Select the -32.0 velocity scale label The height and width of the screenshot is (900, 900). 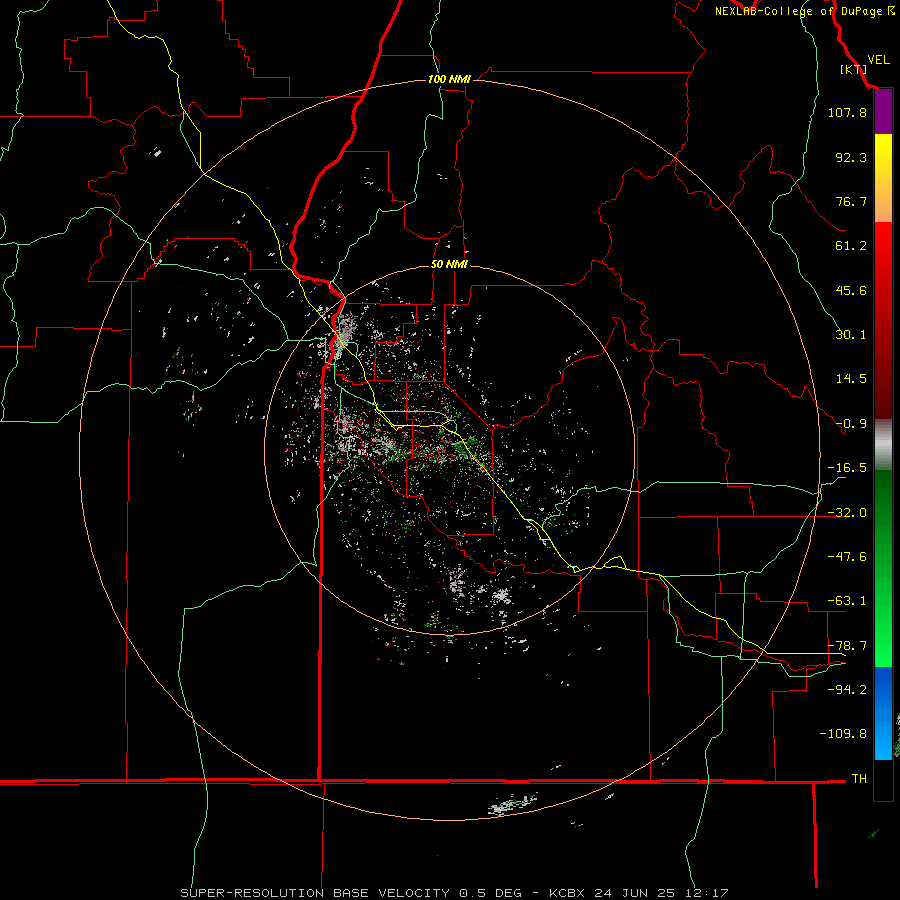pos(847,513)
